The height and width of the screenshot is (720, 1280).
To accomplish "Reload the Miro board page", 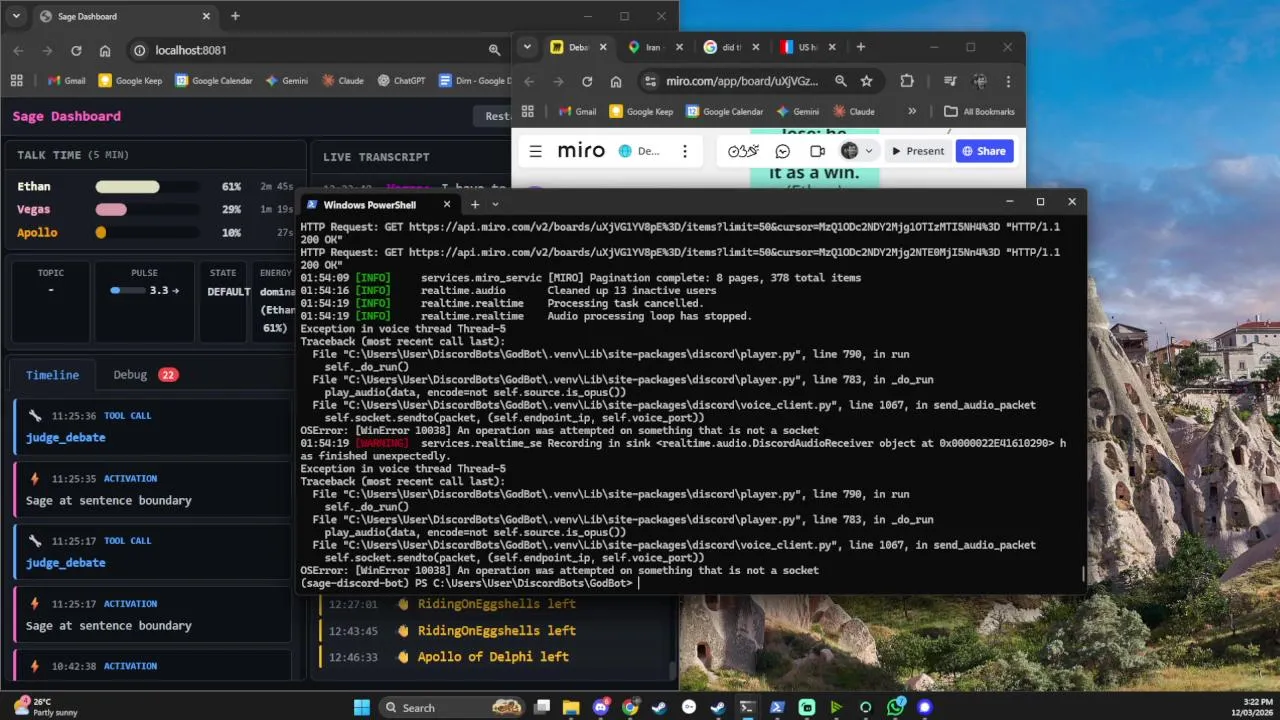I will [587, 81].
